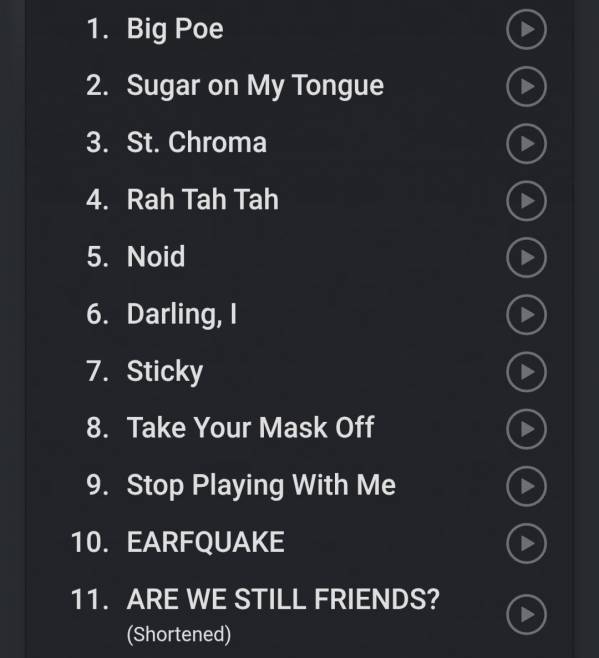
Task: Open St. Chroma song entry
Action: (x=197, y=143)
